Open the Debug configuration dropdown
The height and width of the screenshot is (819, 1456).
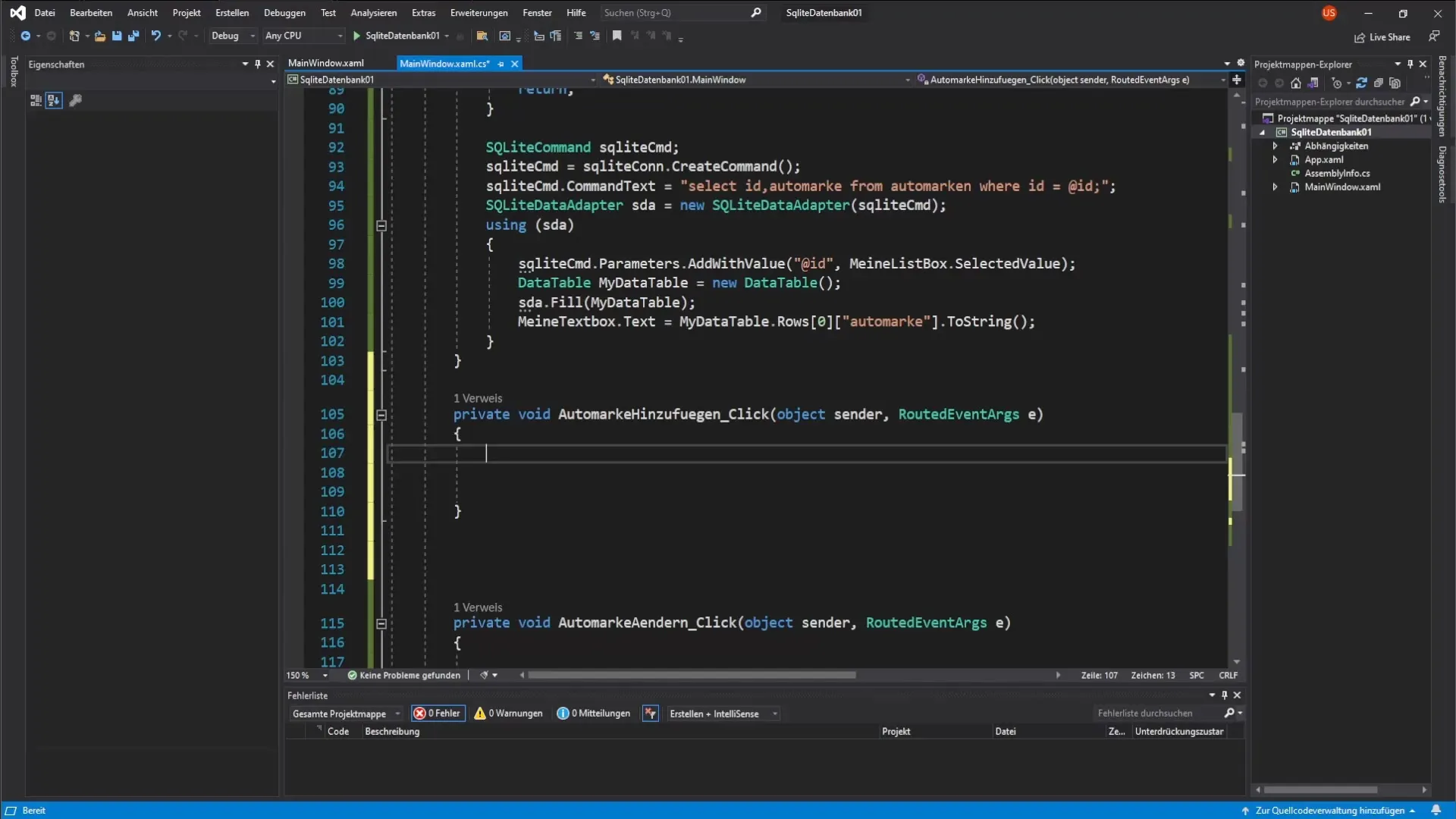(x=233, y=36)
